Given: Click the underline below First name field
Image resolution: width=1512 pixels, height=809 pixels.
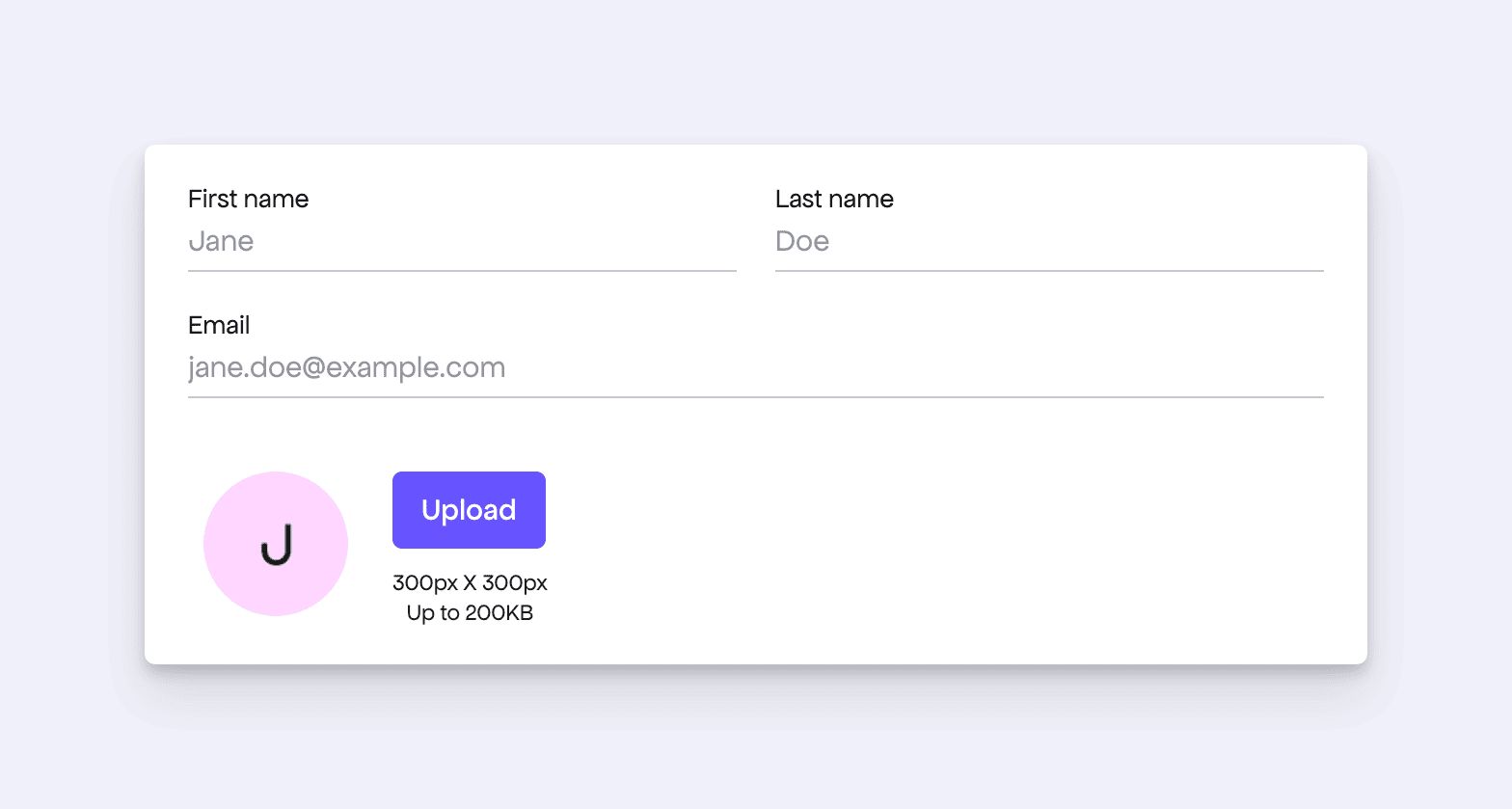Looking at the screenshot, I should pyautogui.click(x=462, y=271).
